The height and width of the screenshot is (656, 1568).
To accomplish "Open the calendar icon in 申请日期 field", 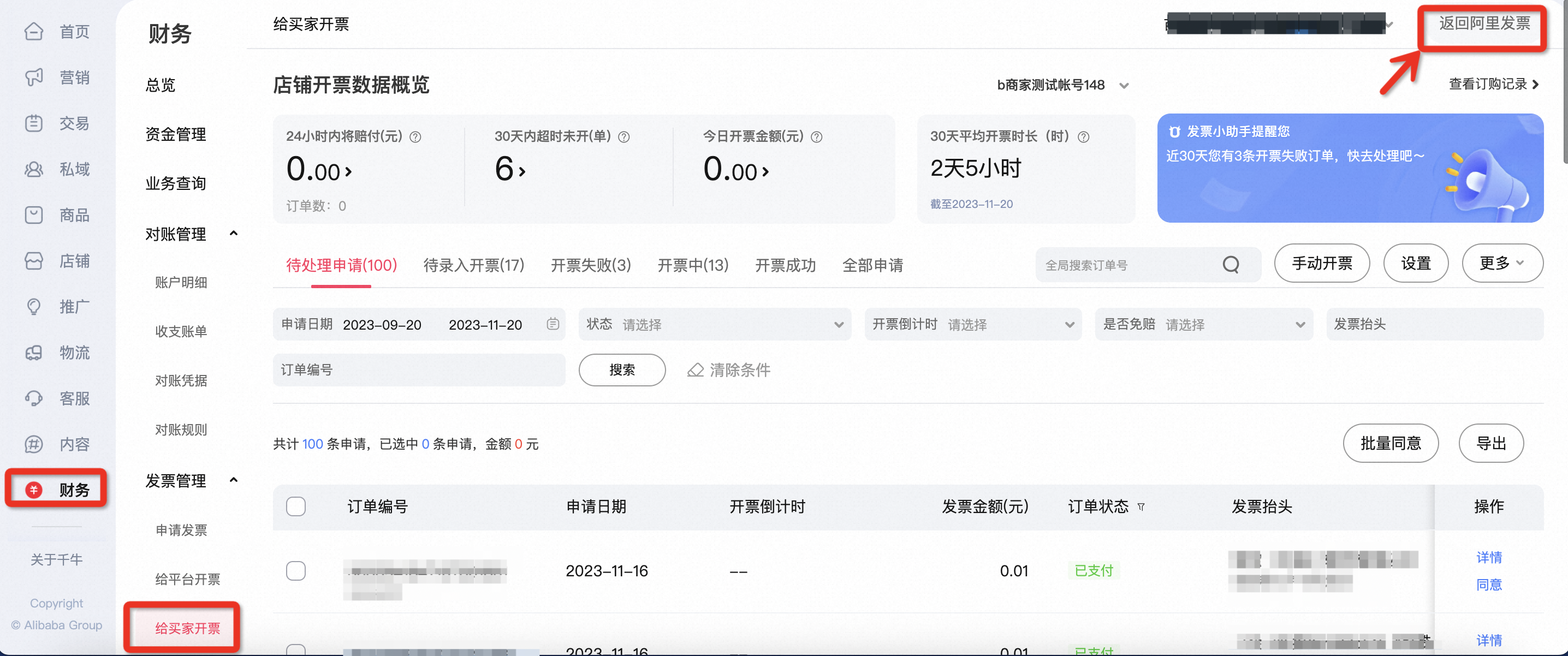I will point(553,324).
